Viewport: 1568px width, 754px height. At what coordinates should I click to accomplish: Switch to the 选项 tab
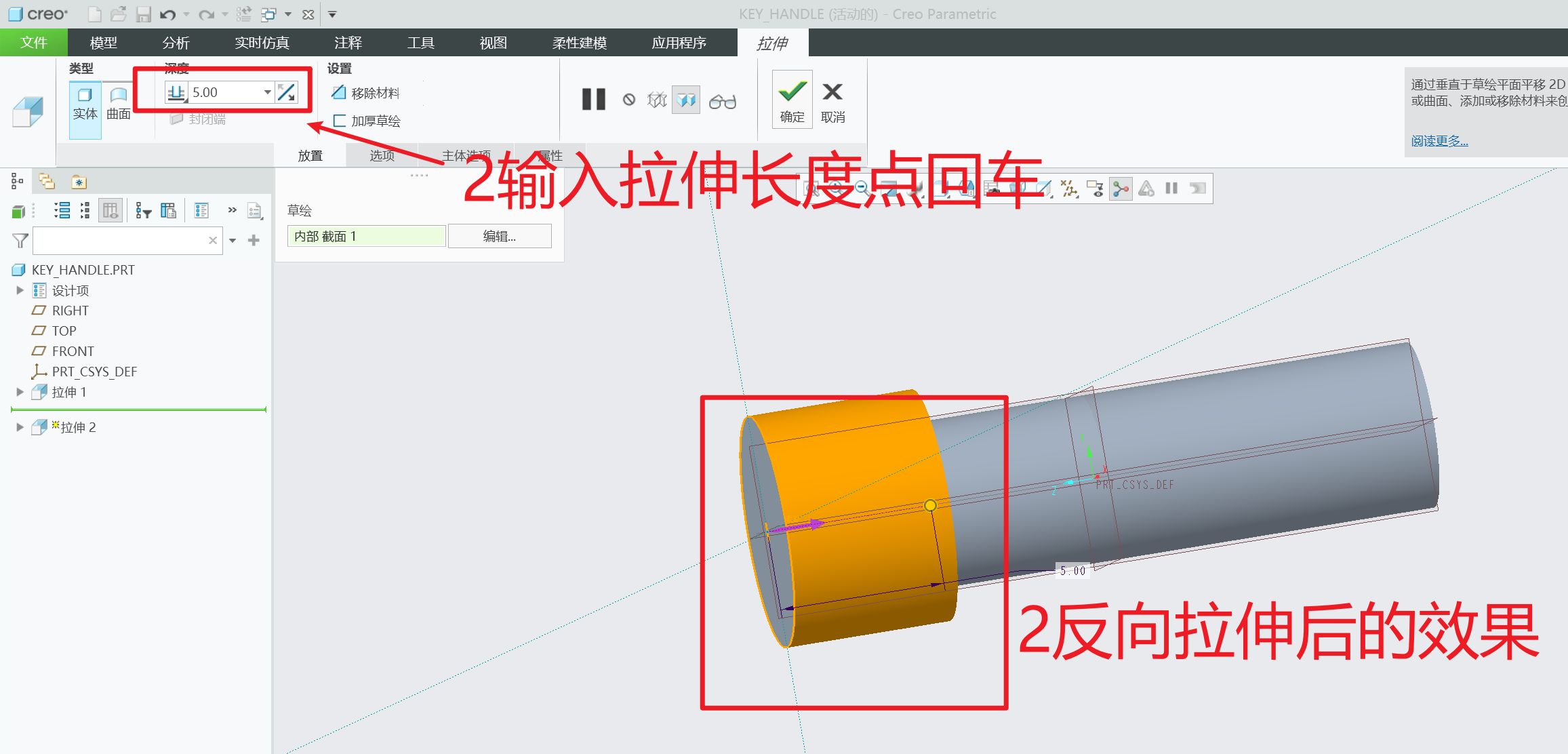click(x=381, y=155)
